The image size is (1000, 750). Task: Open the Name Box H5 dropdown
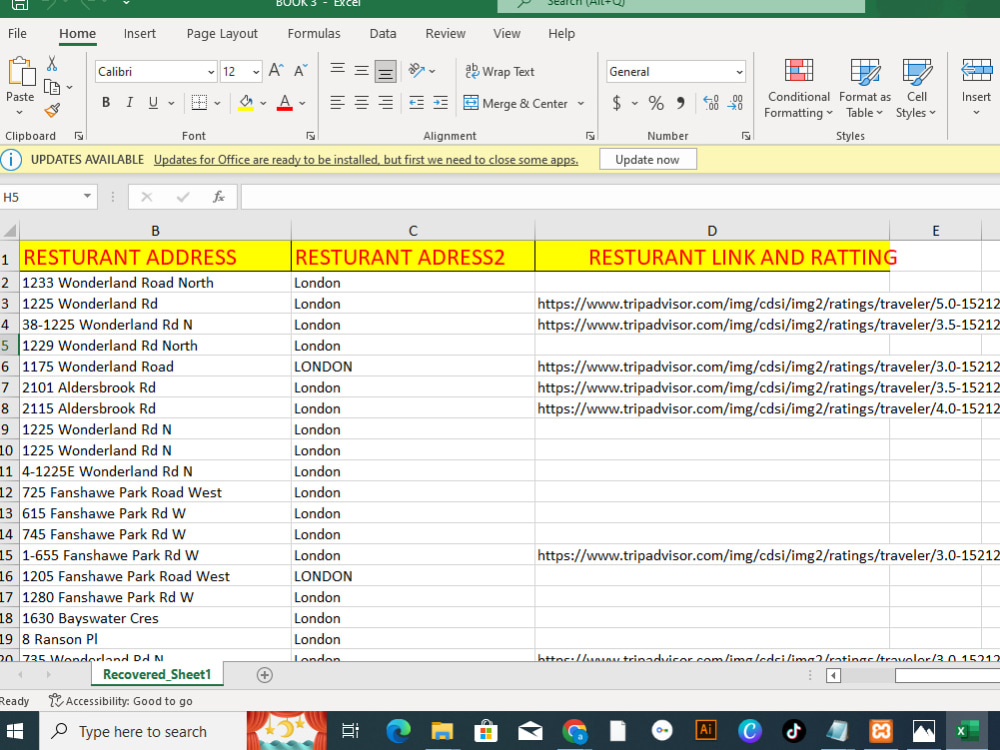click(x=87, y=196)
